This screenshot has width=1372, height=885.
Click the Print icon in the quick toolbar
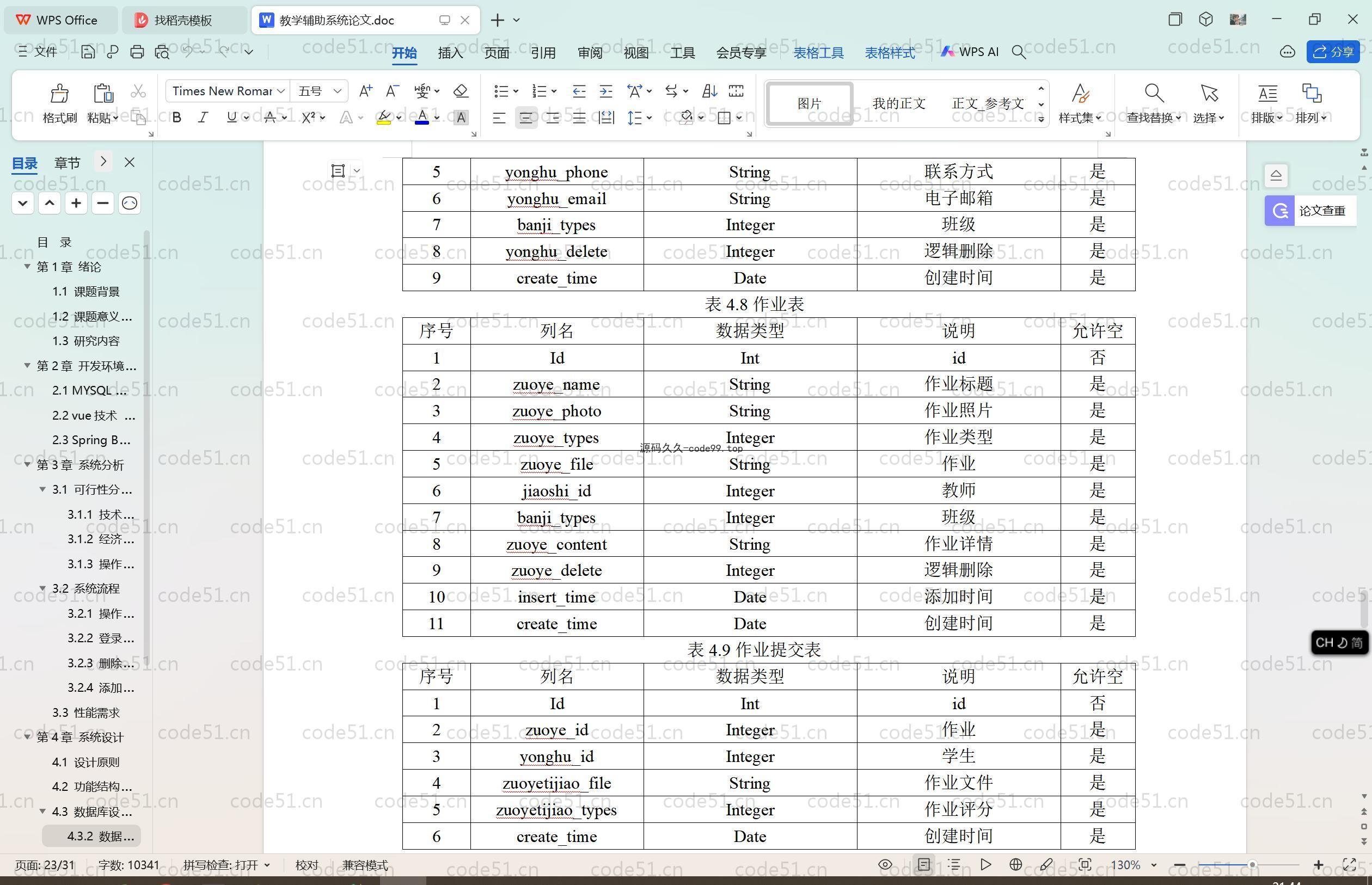[x=137, y=52]
